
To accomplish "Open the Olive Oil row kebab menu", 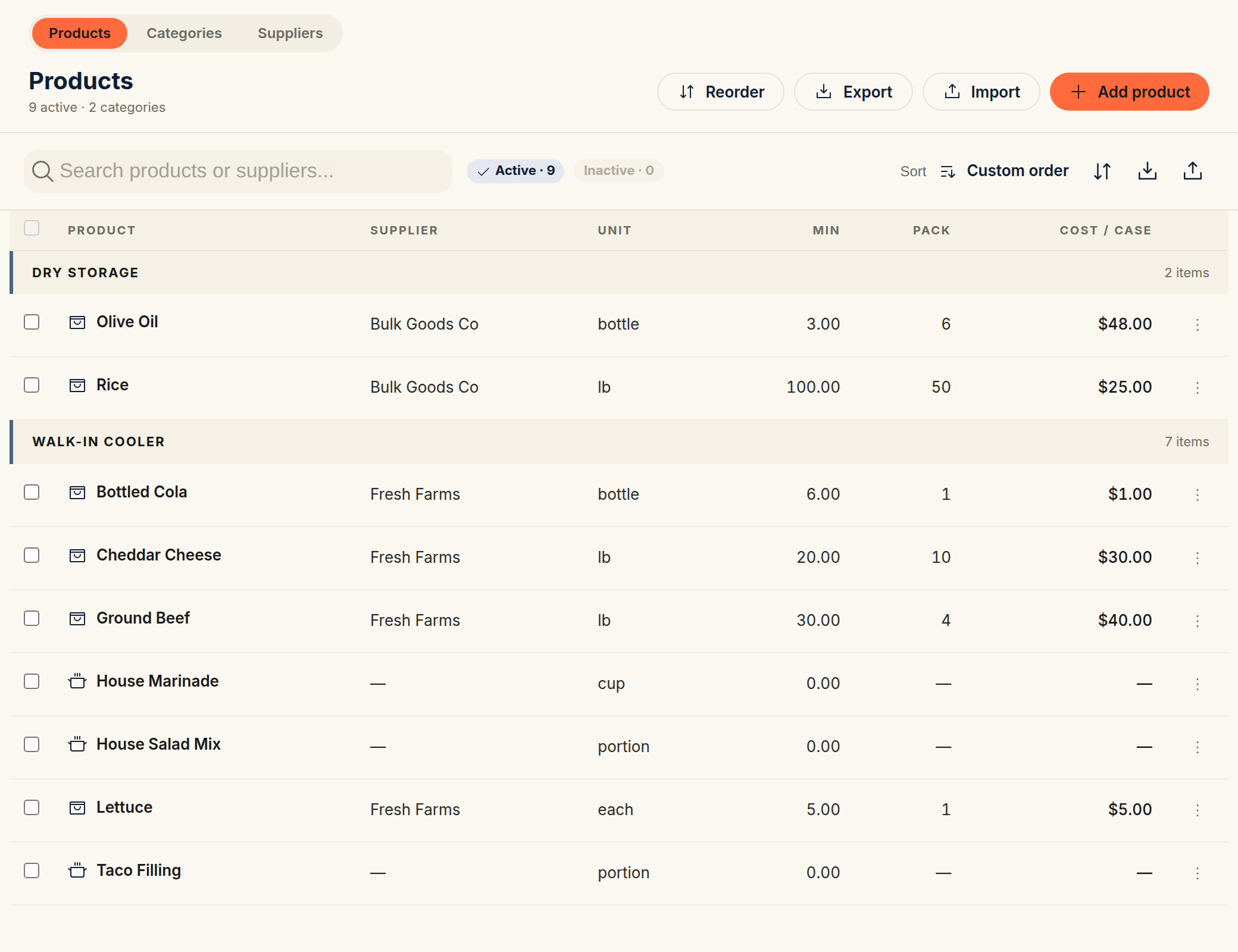I will (1197, 324).
